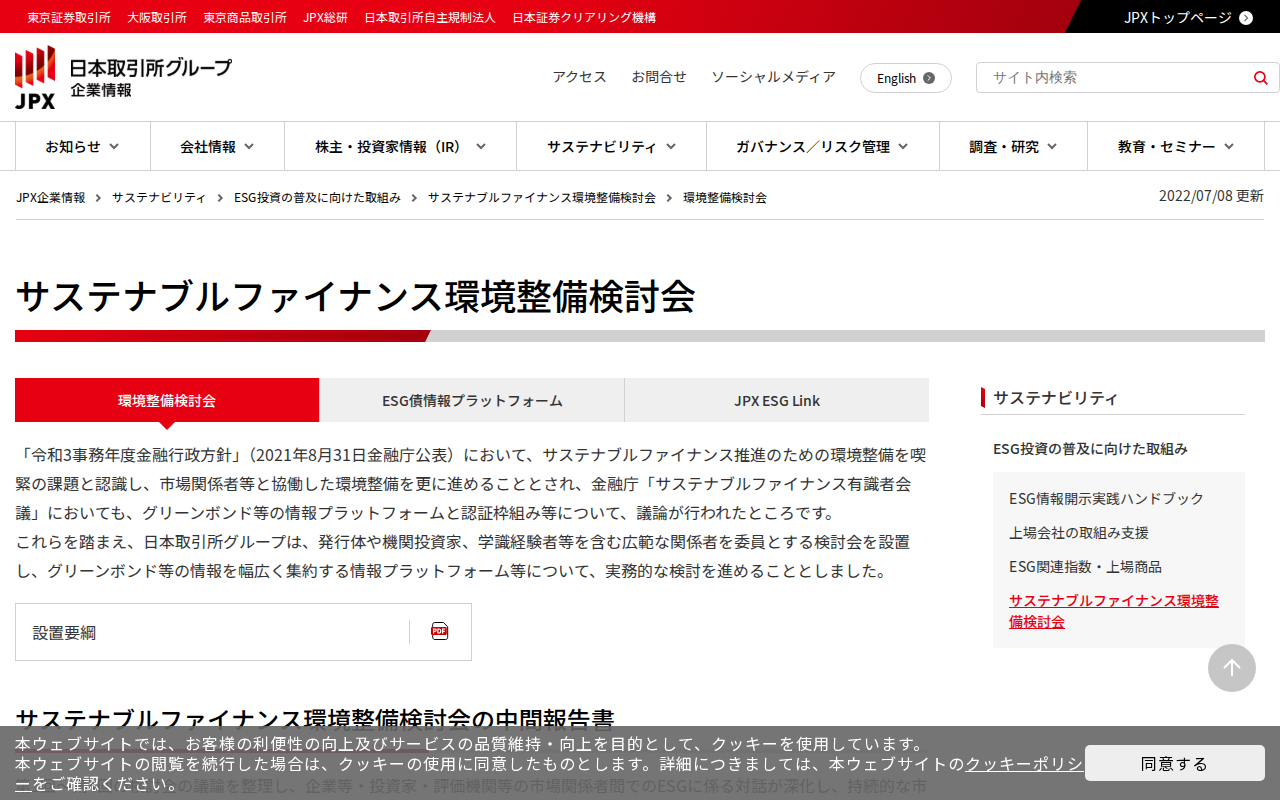
Task: Open 東京証券取引所 link in top bar
Action: click(x=69, y=17)
